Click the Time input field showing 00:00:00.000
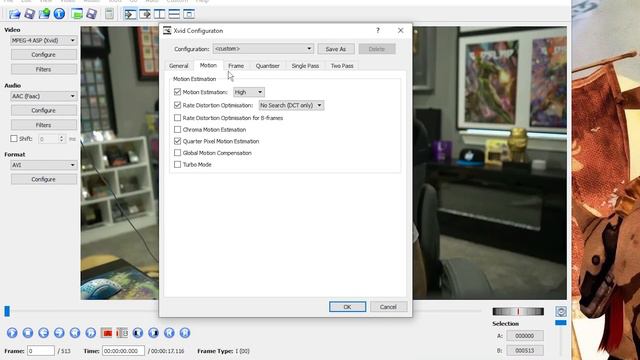Screen dimensions: 640x360 coord(123,351)
